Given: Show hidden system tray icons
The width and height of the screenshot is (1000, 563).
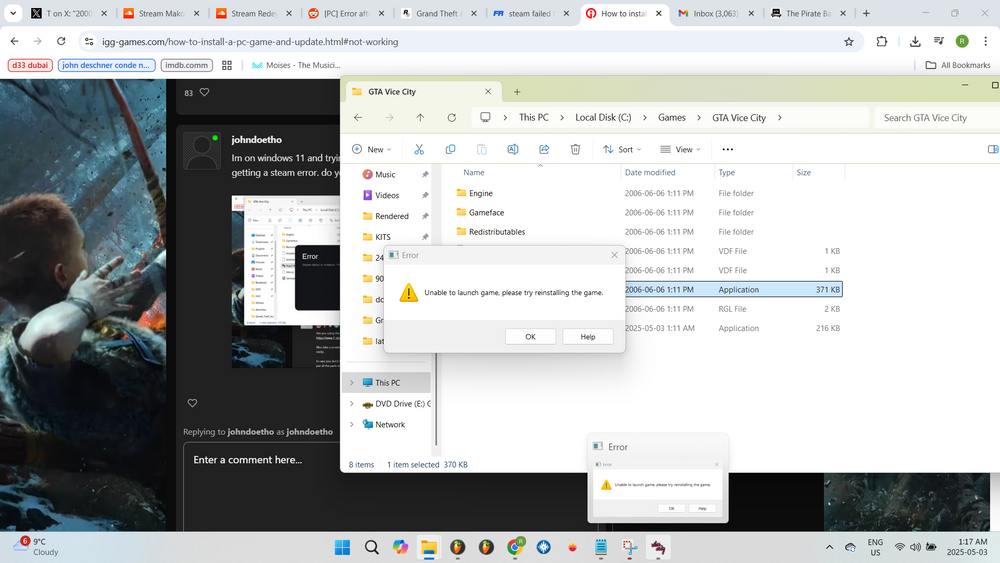Looking at the screenshot, I should tap(829, 547).
